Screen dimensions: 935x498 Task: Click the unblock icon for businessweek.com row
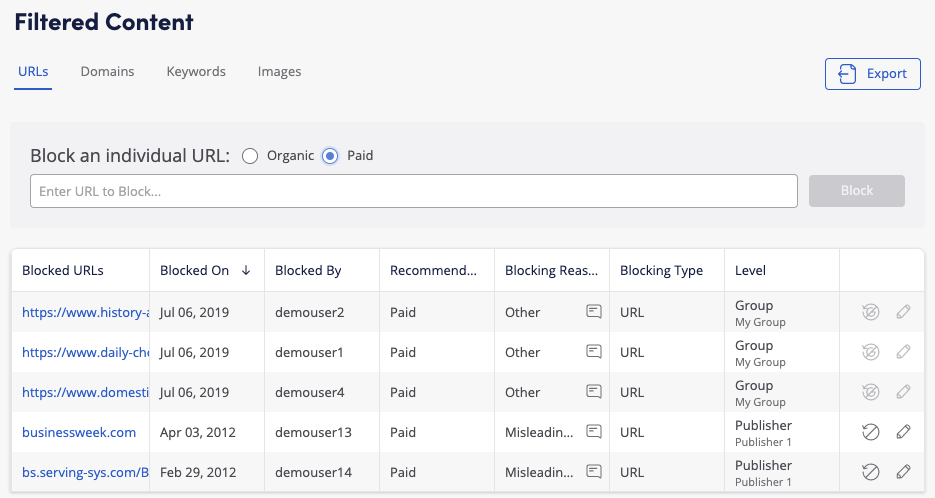click(870, 432)
